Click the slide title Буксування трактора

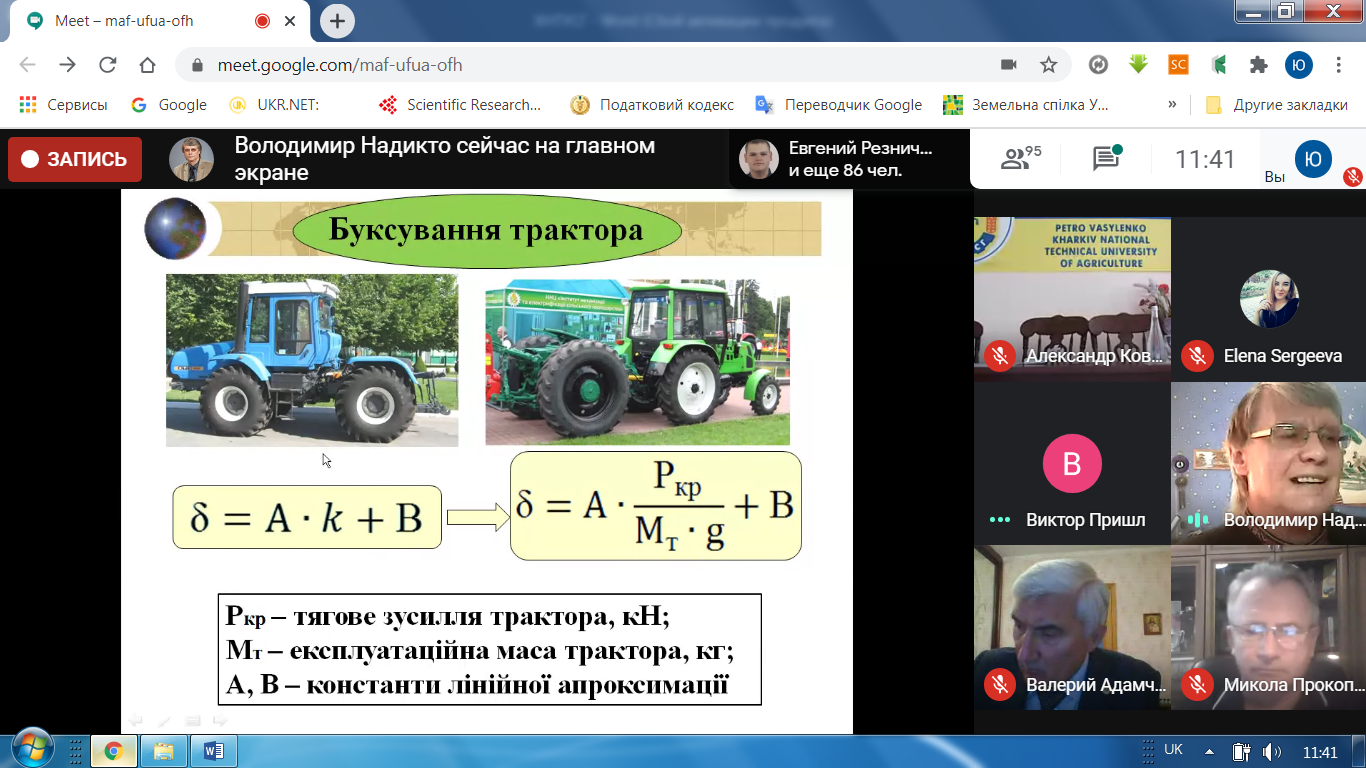487,231
